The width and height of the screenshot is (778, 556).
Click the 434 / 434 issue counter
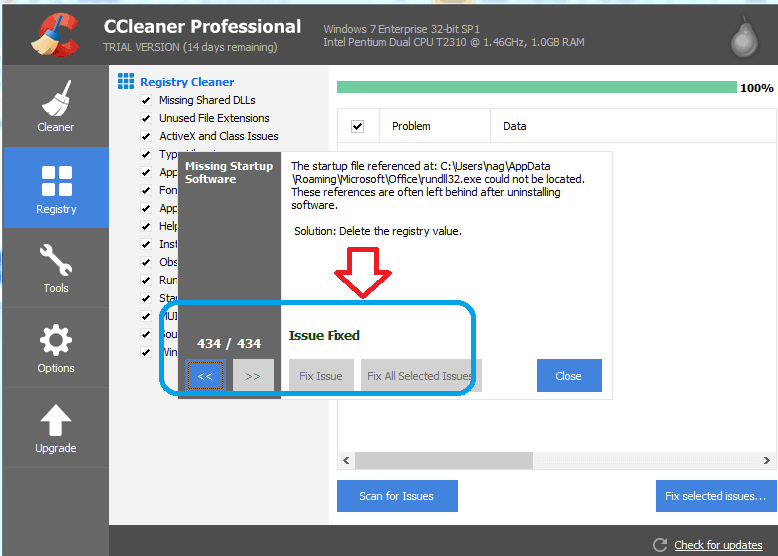(229, 343)
